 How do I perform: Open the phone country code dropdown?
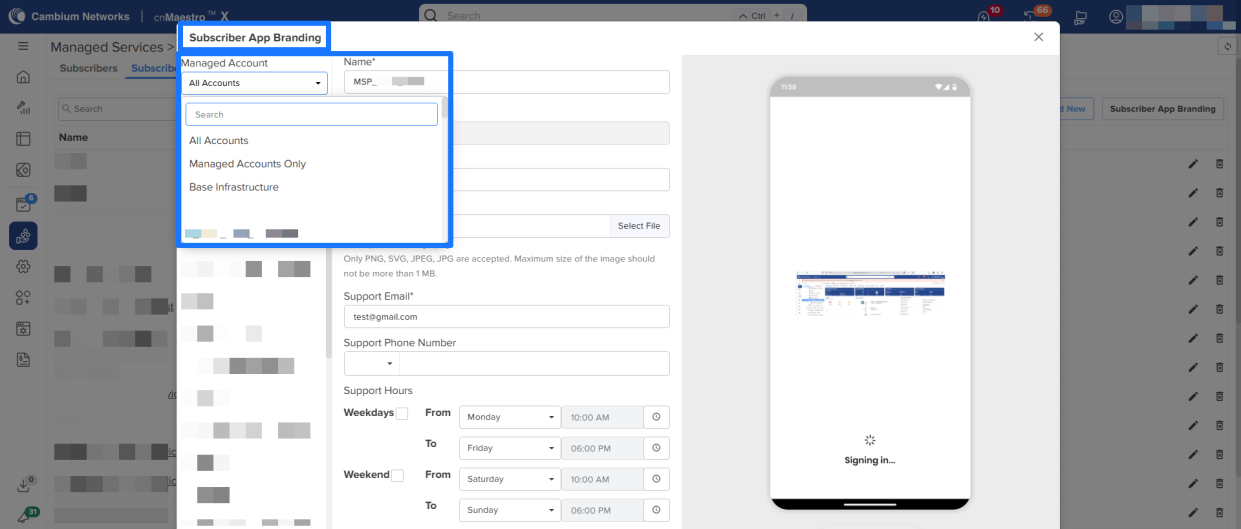point(371,363)
